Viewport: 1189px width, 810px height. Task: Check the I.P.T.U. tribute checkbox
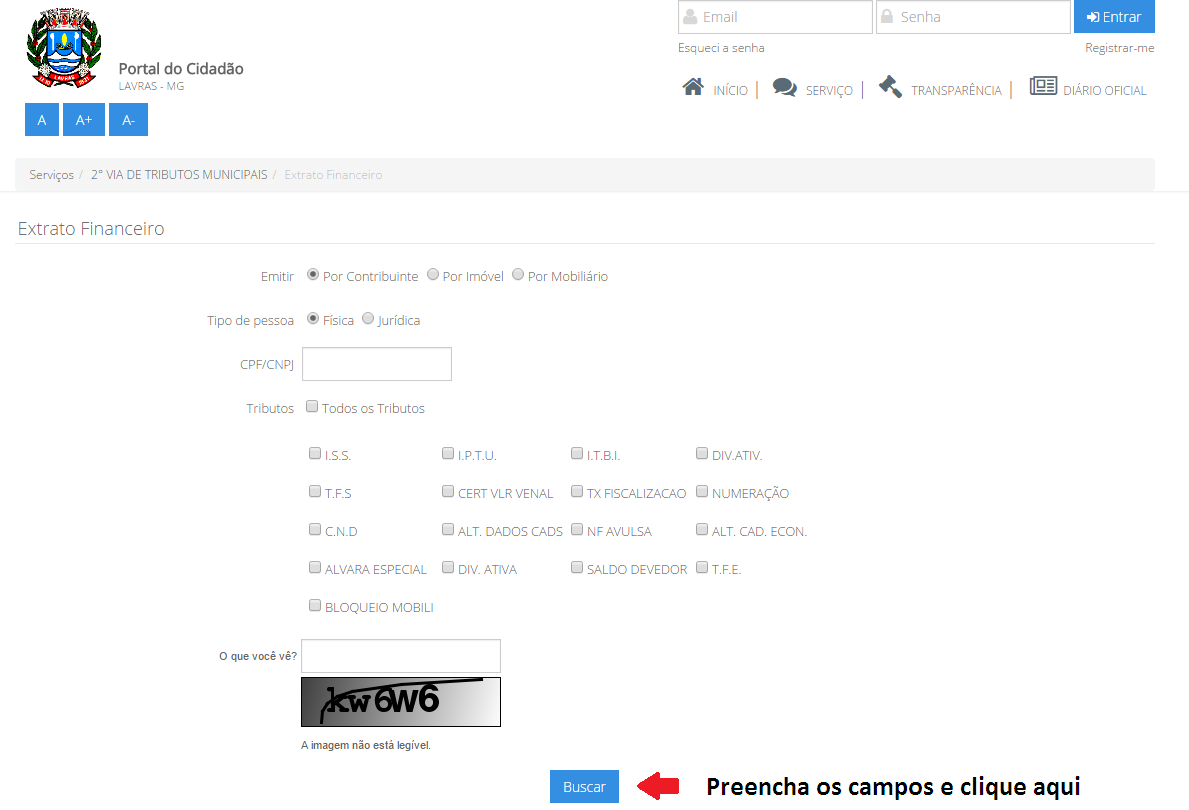448,453
